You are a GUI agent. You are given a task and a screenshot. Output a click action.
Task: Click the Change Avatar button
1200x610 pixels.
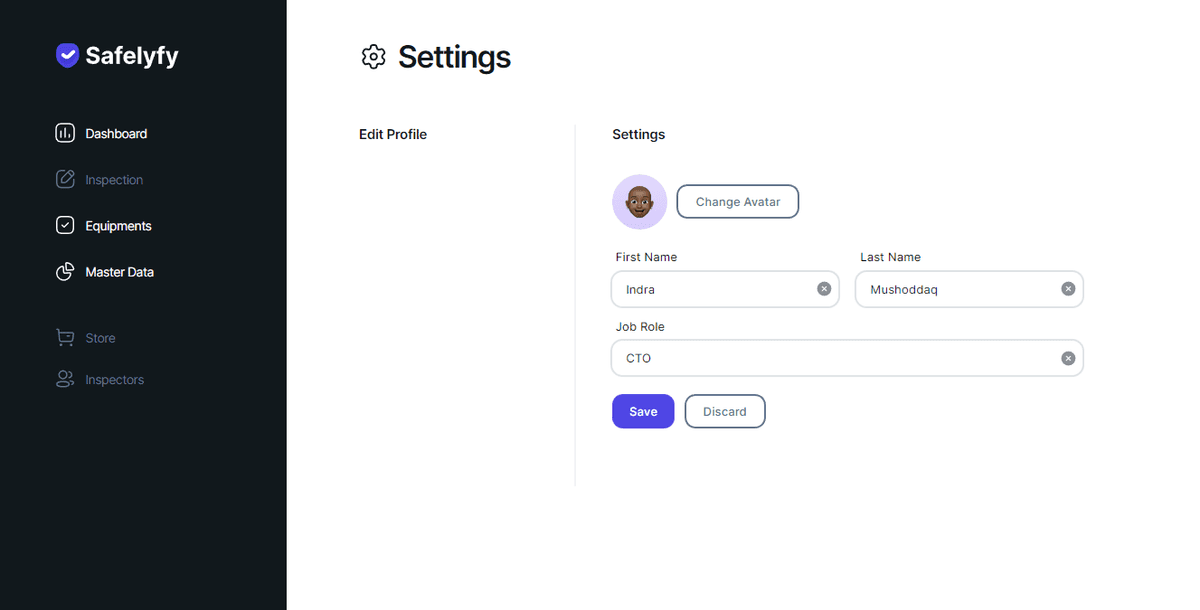click(738, 202)
